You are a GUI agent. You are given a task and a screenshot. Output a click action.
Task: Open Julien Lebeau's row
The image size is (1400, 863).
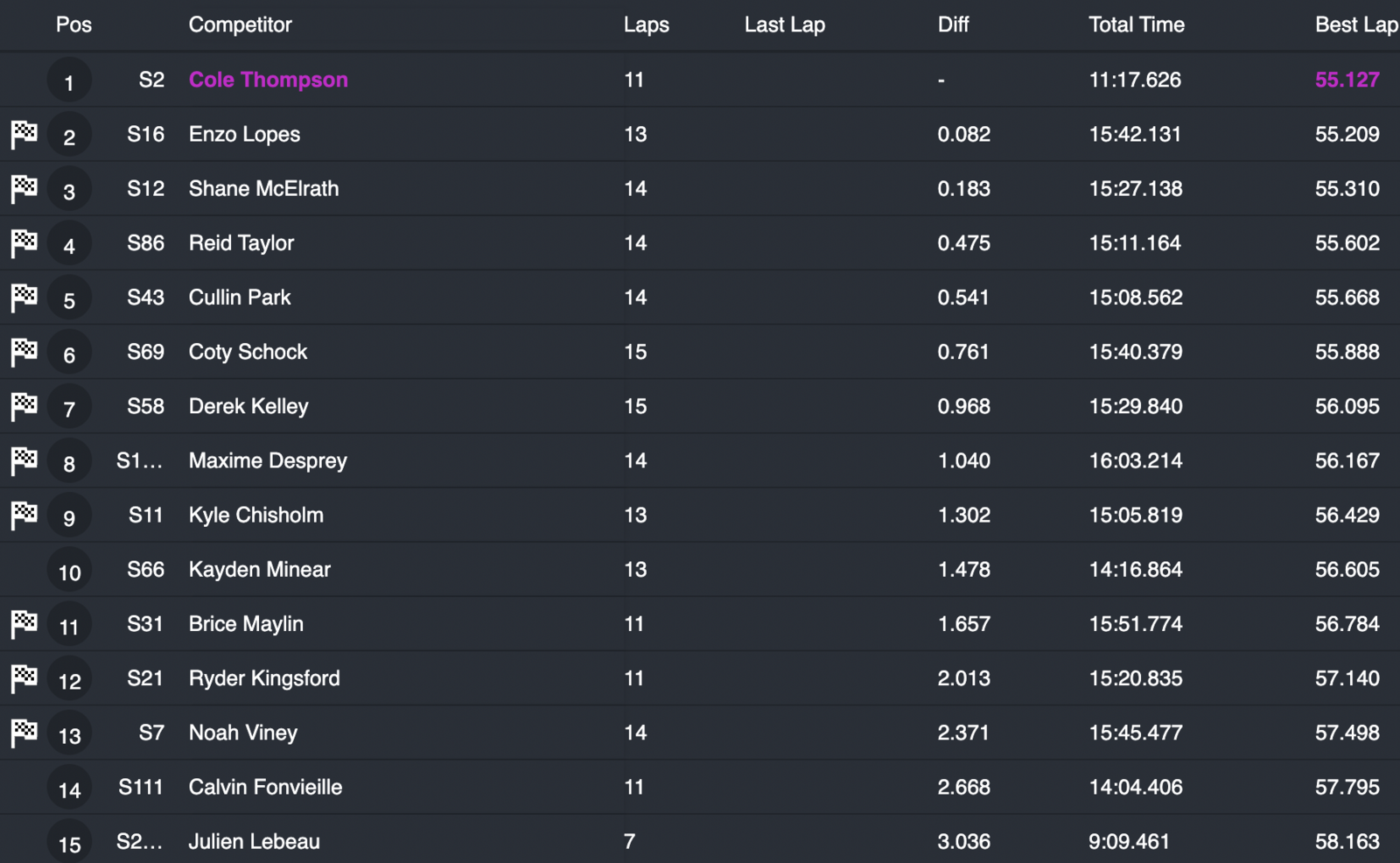(x=254, y=841)
